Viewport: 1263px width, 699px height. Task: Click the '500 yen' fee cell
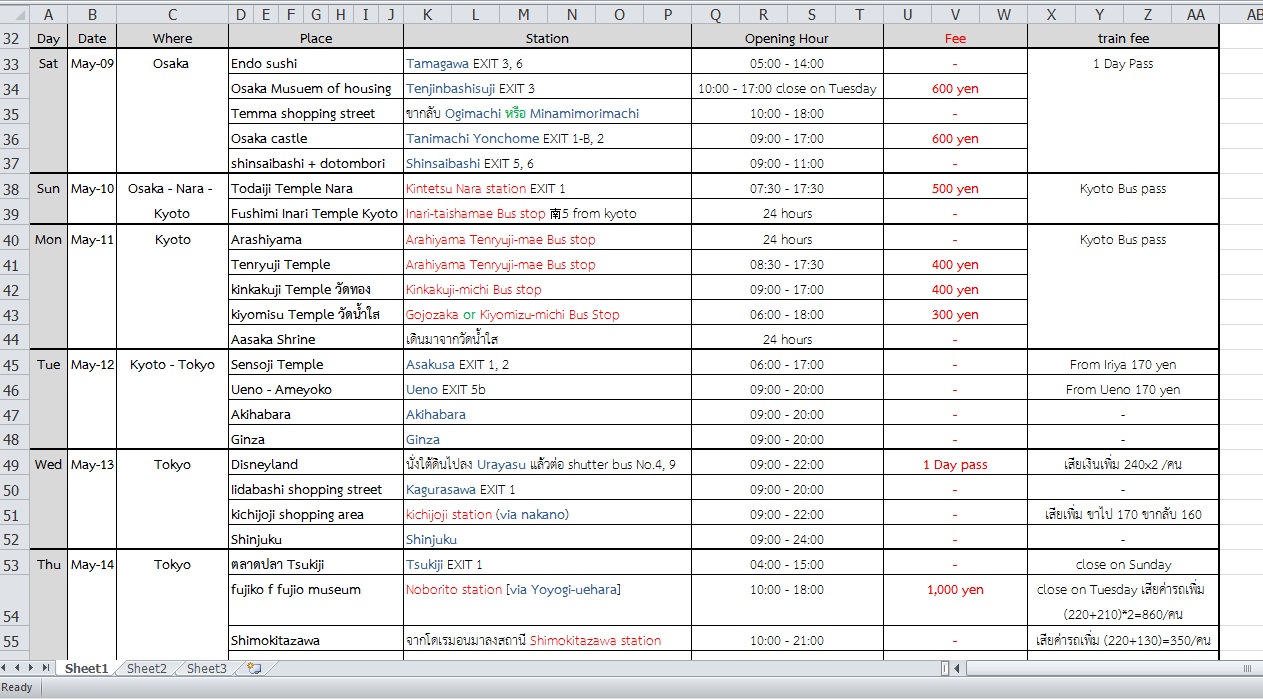(955, 188)
